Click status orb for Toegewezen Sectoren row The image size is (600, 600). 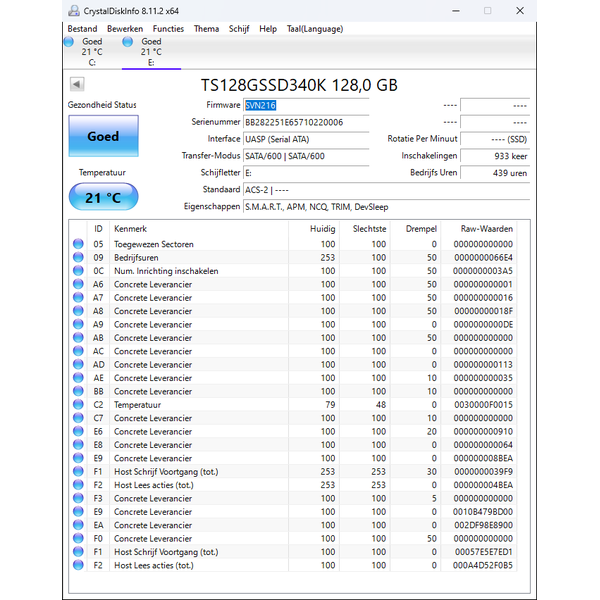point(78,244)
